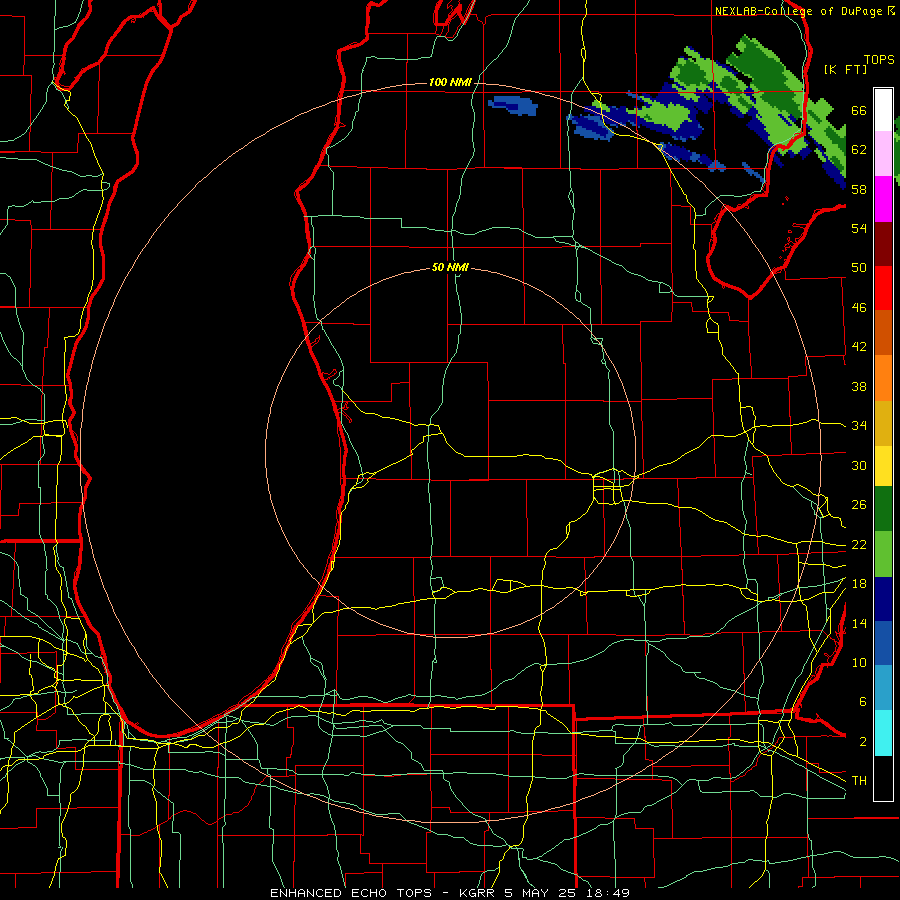Select the dark green legend swatch

pyautogui.click(x=883, y=509)
